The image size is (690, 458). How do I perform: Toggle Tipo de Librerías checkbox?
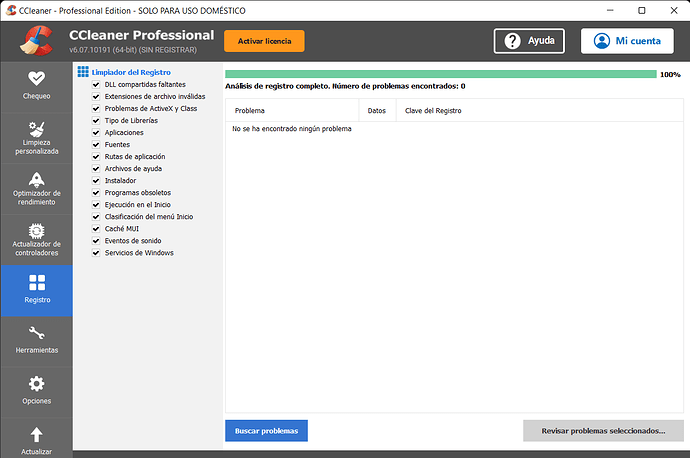point(96,121)
